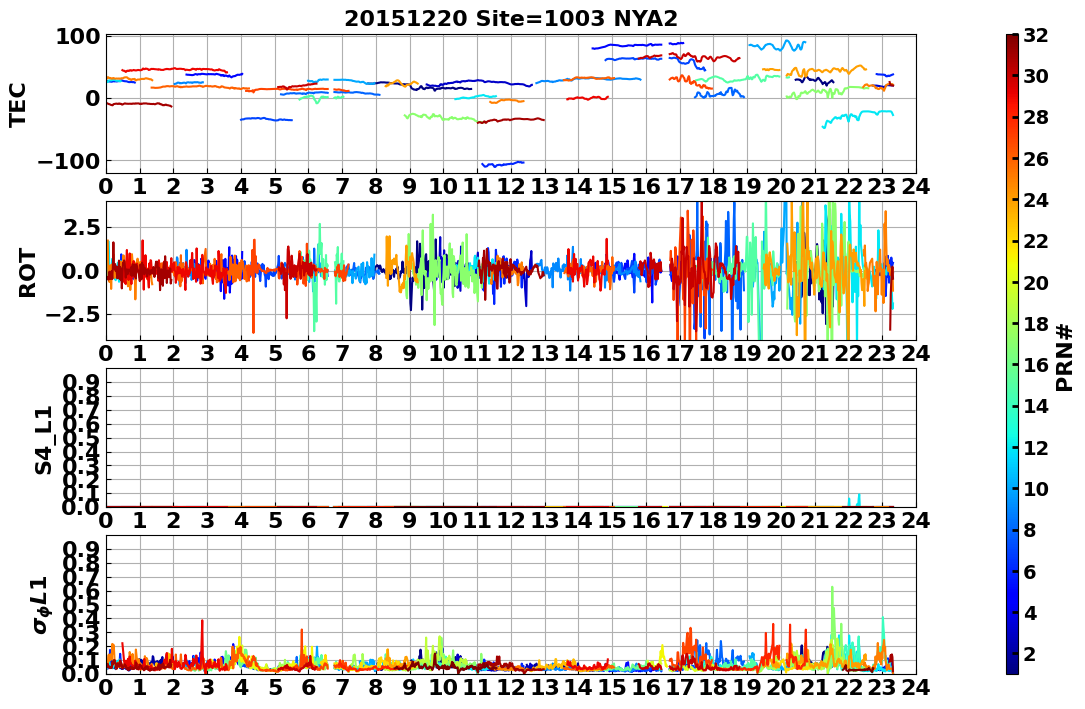This screenshot has height=709, width=1085.
Task: Click the 2.5 tick on ROT axis
Action: [82, 228]
